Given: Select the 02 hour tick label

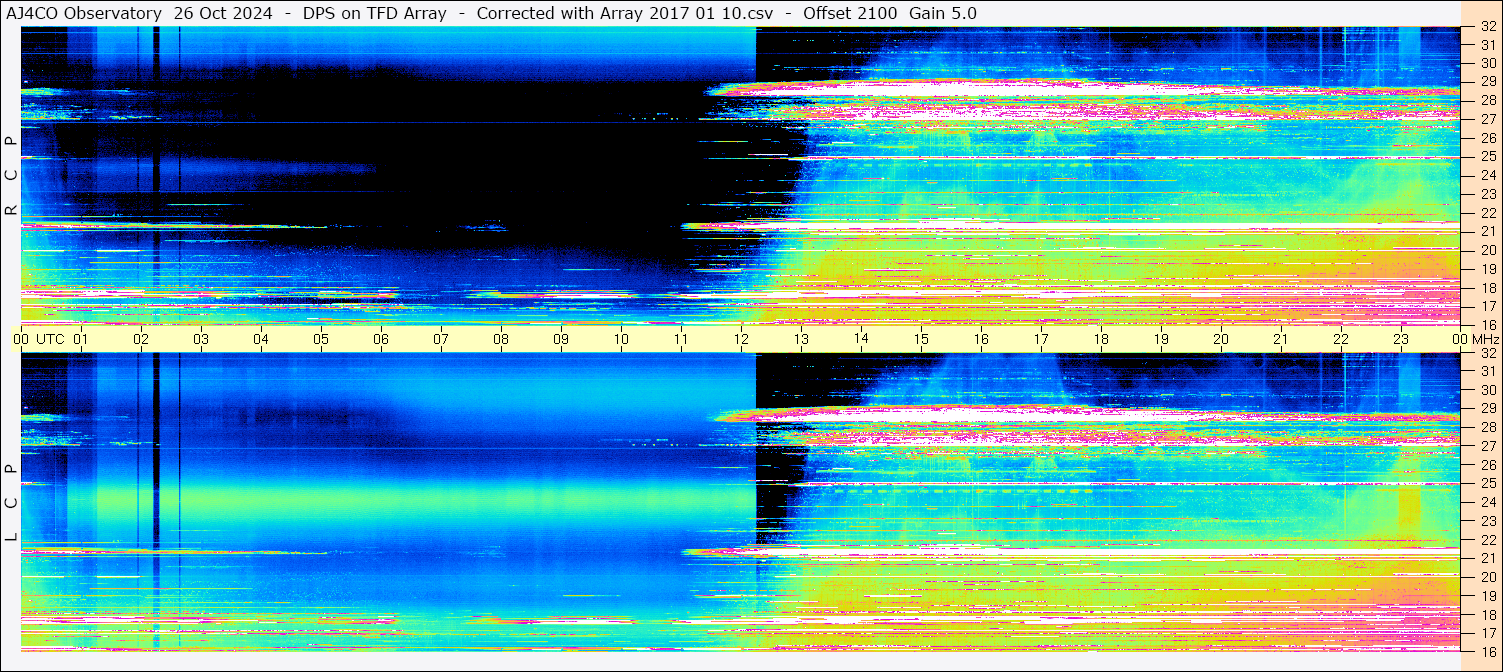Looking at the screenshot, I should tap(141, 339).
